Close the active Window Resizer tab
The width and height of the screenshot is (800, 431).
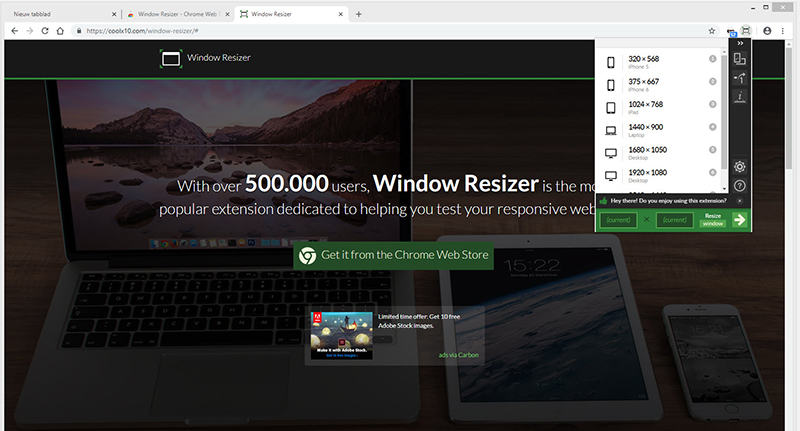340,14
